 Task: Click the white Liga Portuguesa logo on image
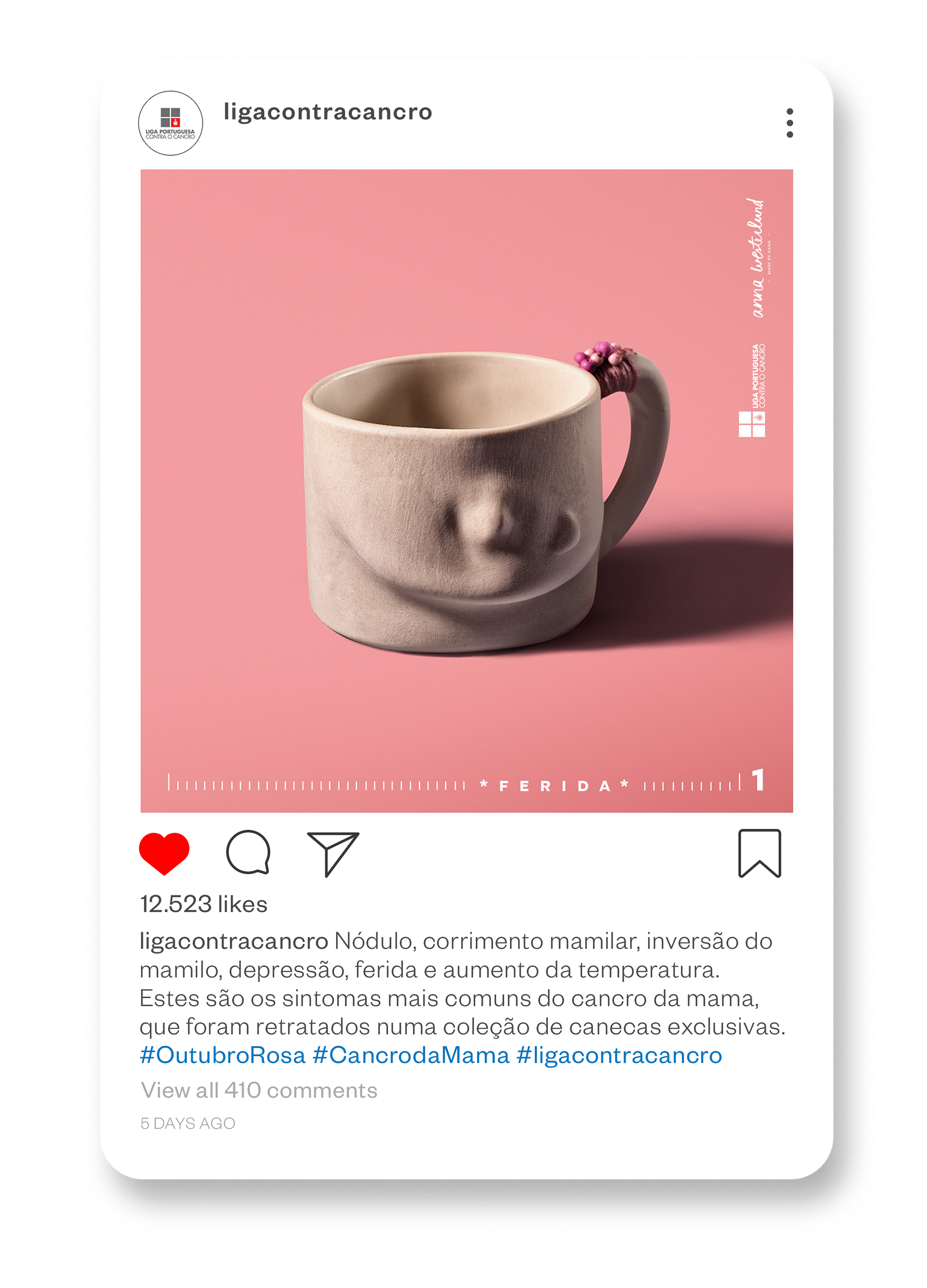pyautogui.click(x=752, y=390)
